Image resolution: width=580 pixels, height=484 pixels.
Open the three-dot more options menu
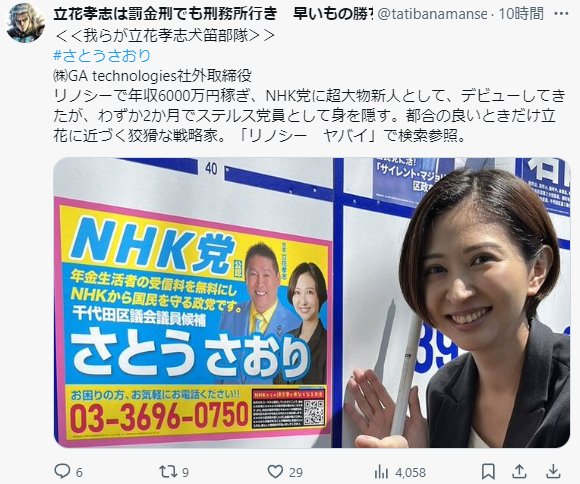tap(563, 14)
